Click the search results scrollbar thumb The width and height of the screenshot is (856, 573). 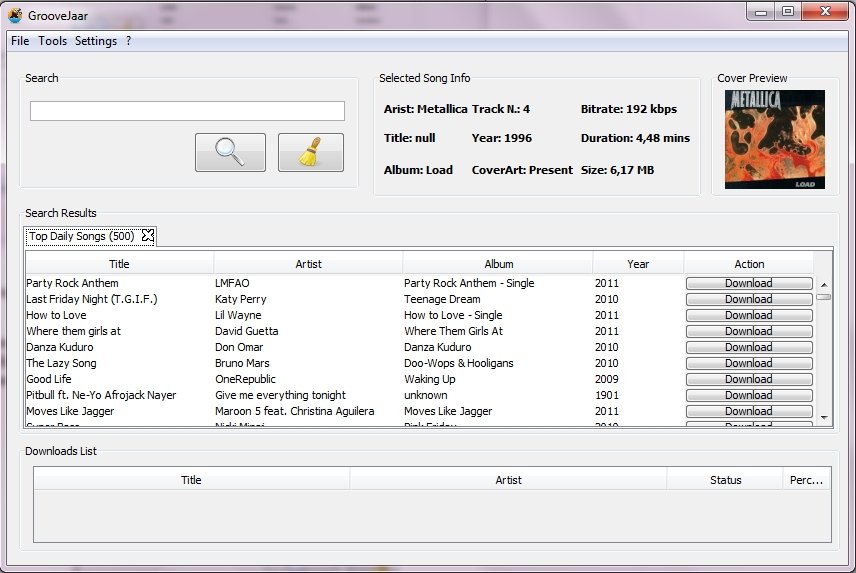pos(824,297)
